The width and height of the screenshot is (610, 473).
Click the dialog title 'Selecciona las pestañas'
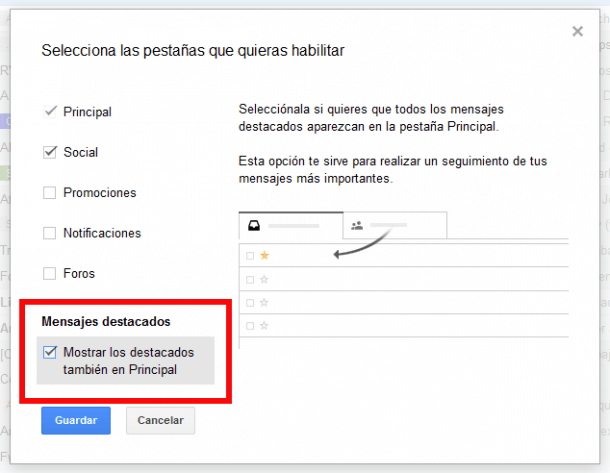[x=192, y=50]
